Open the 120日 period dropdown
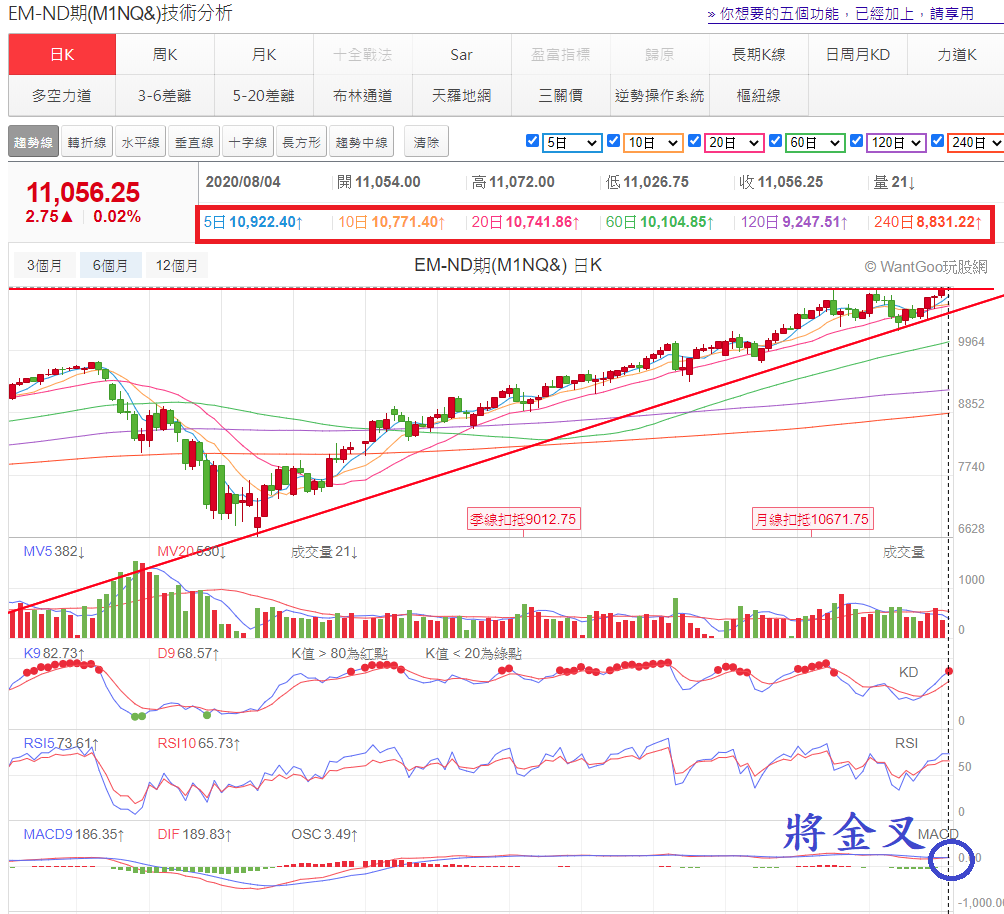1004x914 pixels. [x=896, y=142]
